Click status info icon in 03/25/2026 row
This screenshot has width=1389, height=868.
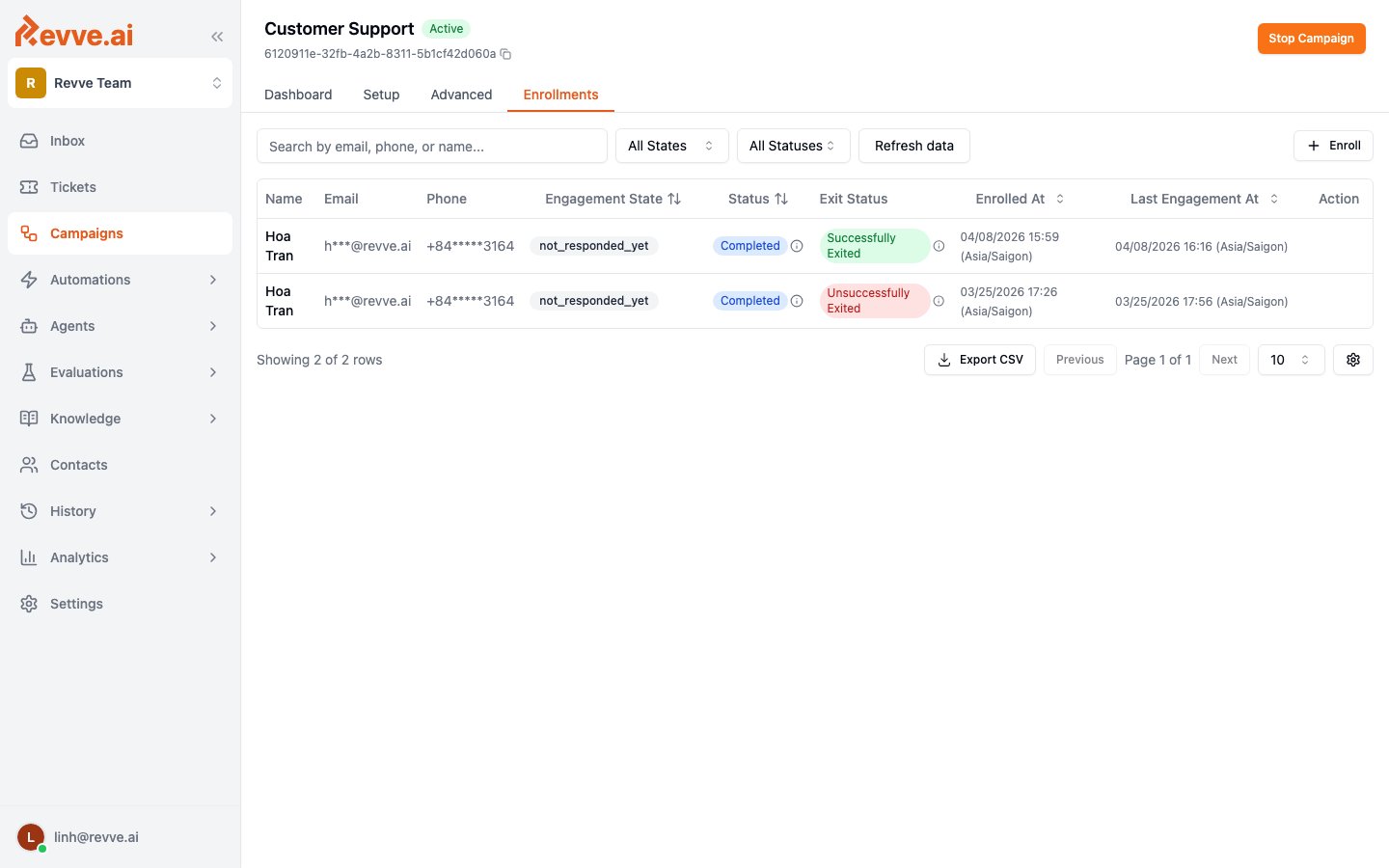(x=797, y=301)
